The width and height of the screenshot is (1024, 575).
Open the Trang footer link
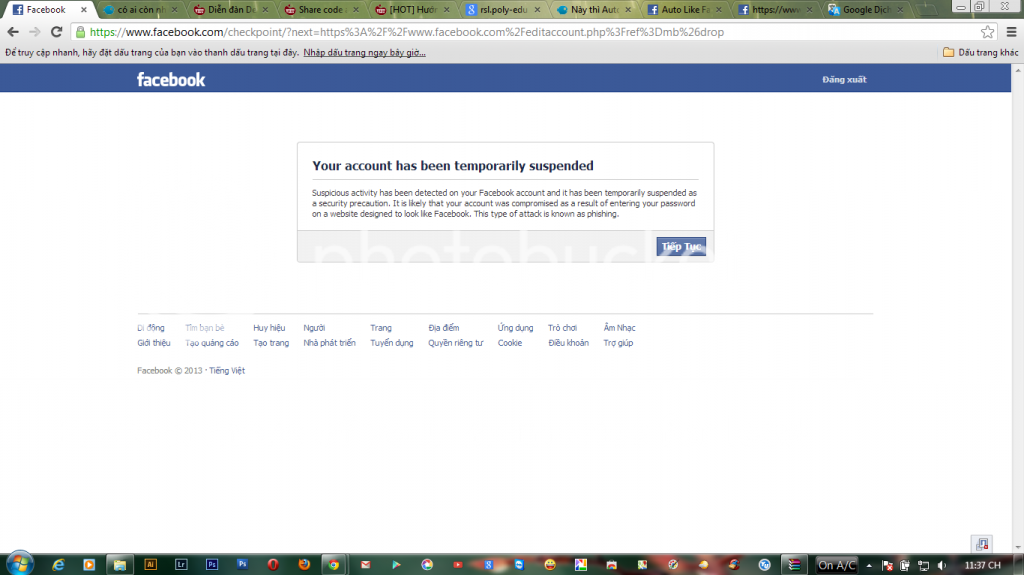tap(381, 328)
